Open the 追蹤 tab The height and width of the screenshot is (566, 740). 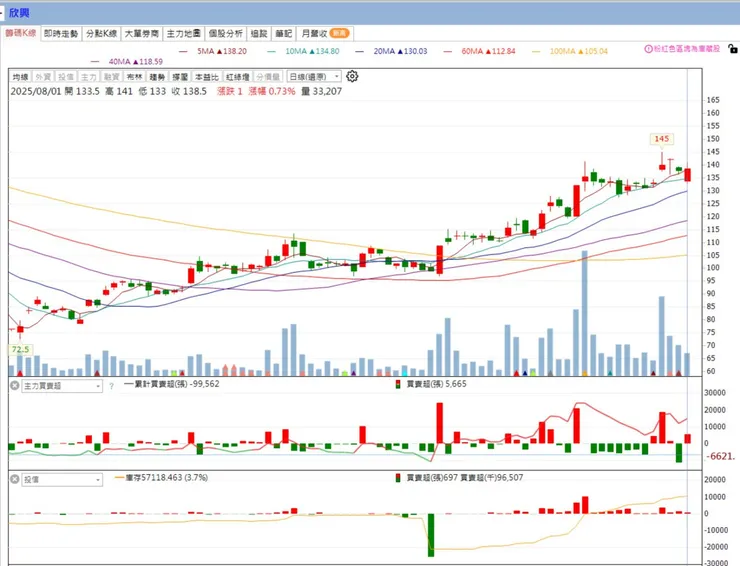259,34
